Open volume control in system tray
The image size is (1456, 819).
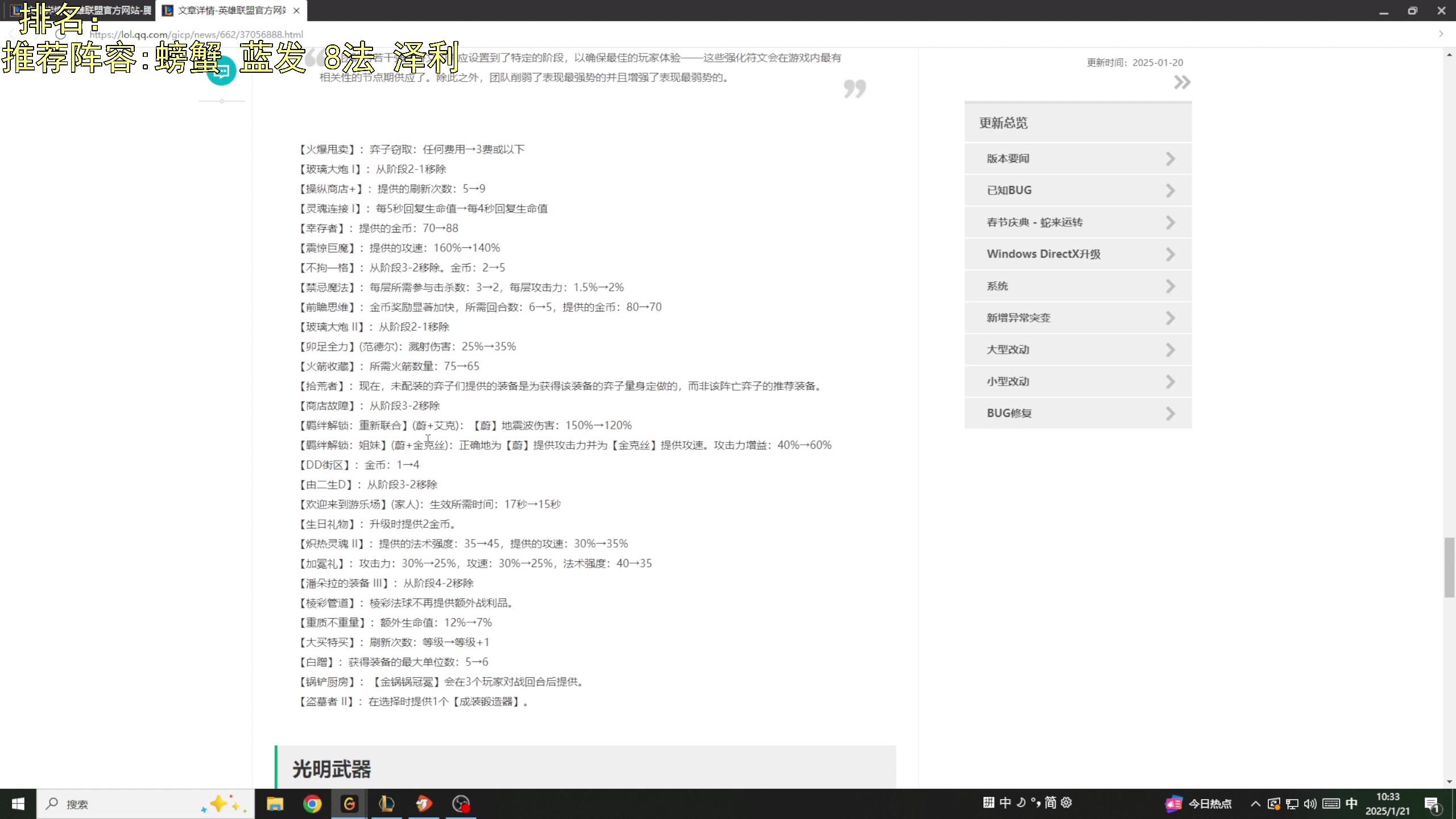point(1310,804)
